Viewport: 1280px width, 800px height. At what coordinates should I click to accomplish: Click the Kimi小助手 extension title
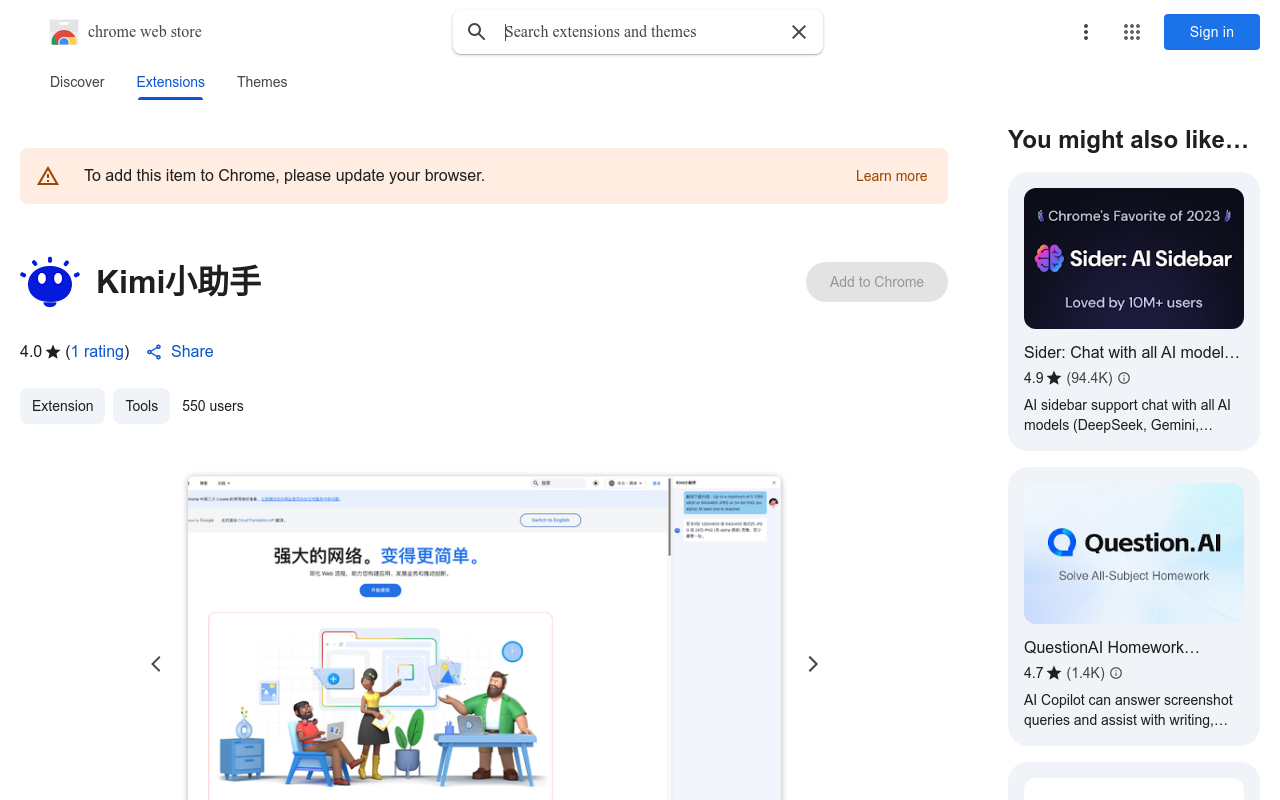coord(179,282)
